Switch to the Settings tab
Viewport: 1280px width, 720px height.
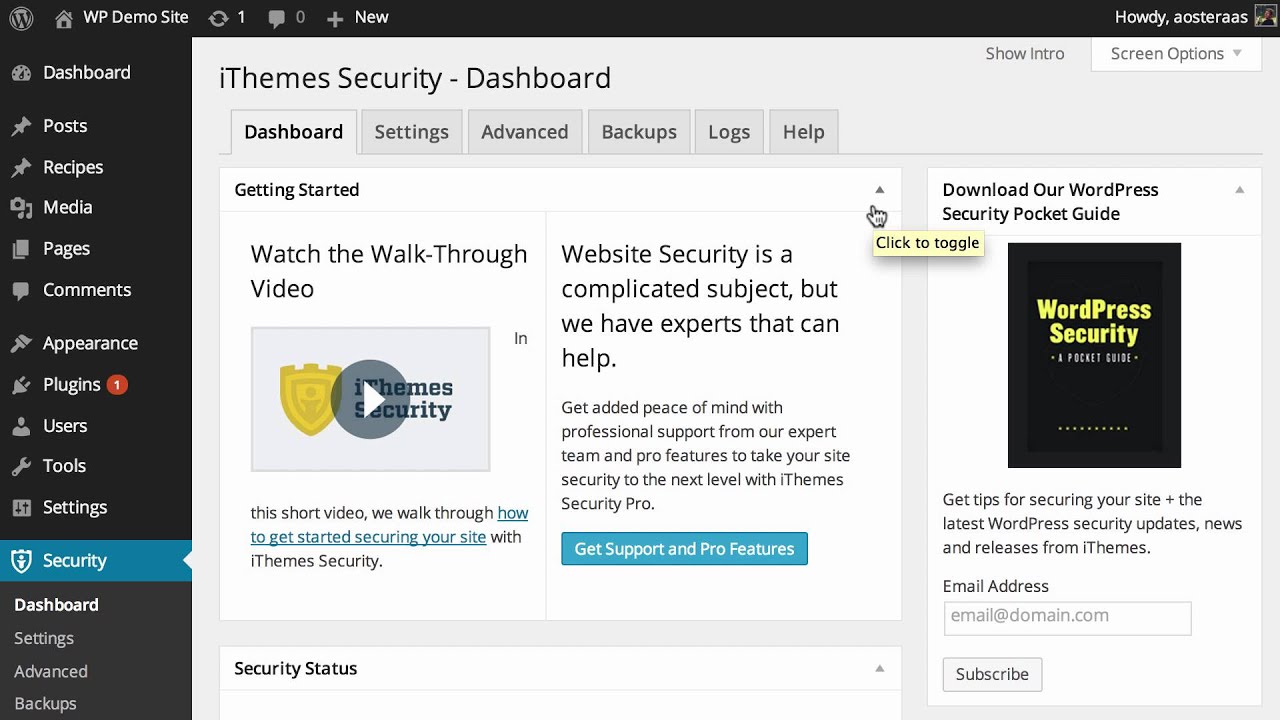click(x=412, y=132)
